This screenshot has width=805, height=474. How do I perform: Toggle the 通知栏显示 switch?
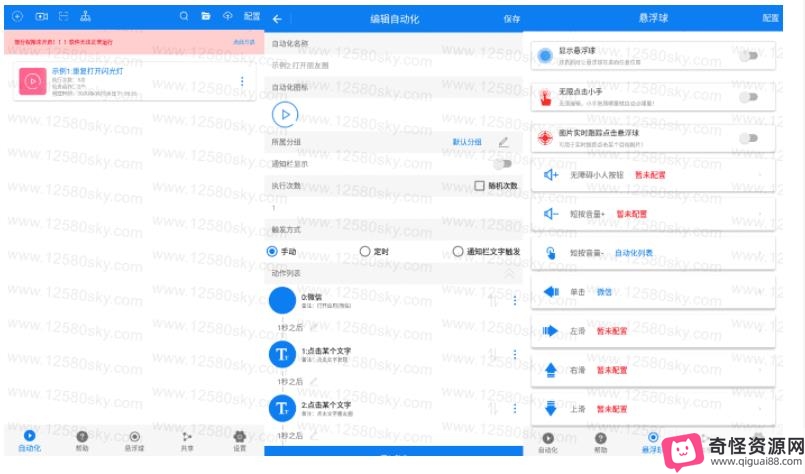[502, 164]
